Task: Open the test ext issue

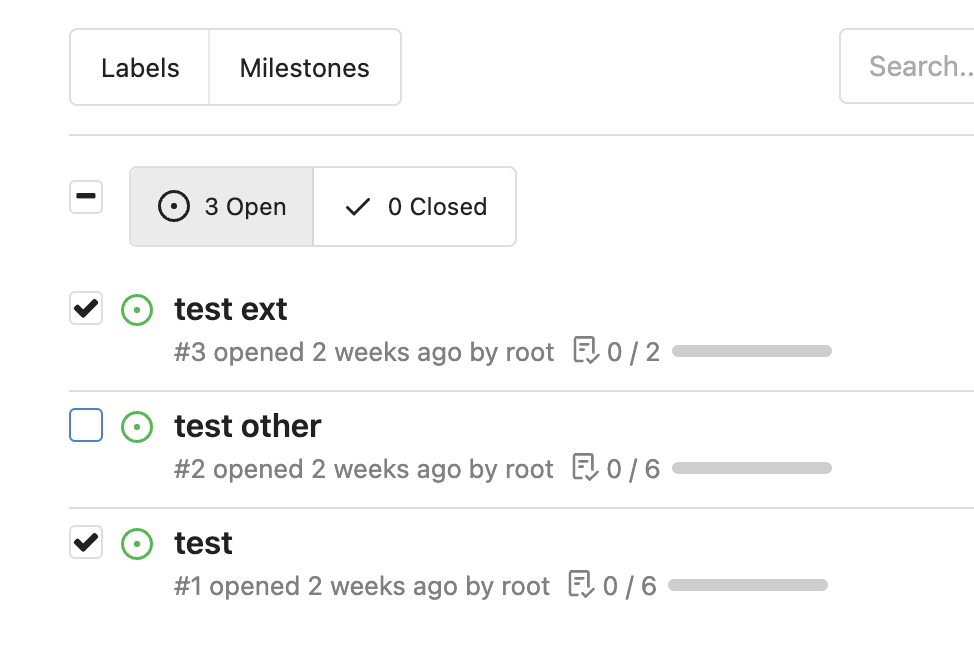Action: click(230, 309)
